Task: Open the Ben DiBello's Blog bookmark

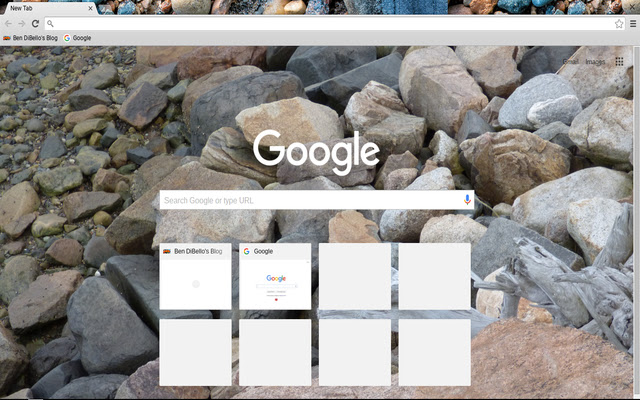Action: pos(31,38)
